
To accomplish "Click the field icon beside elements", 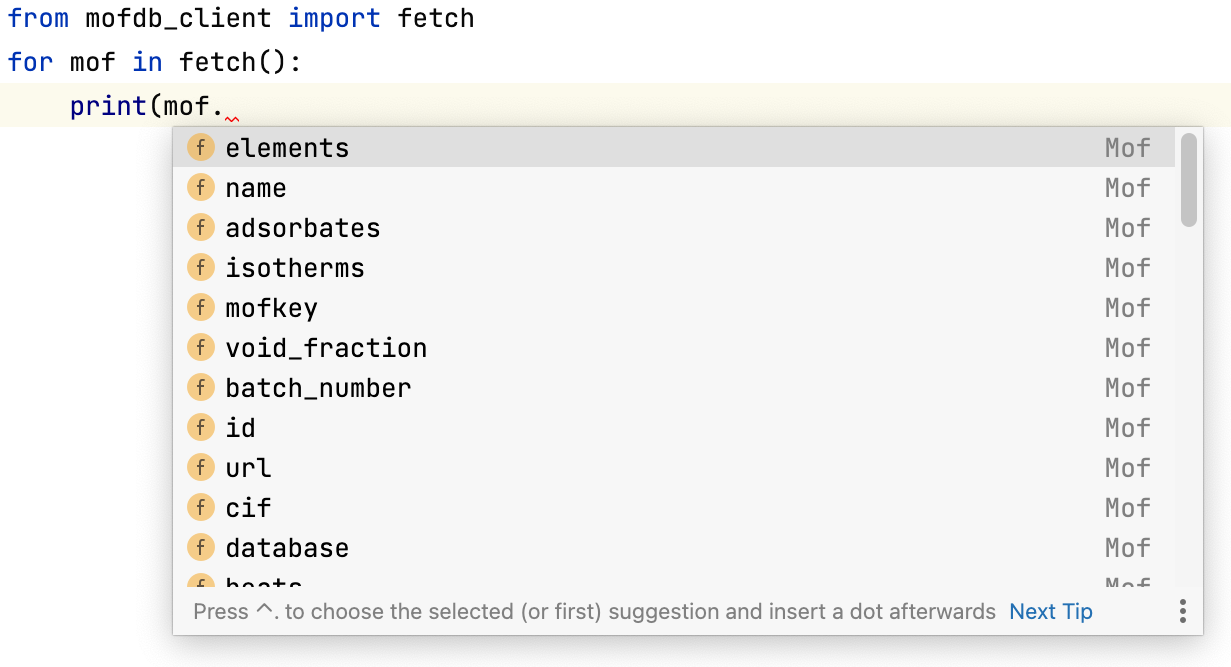I will (201, 148).
